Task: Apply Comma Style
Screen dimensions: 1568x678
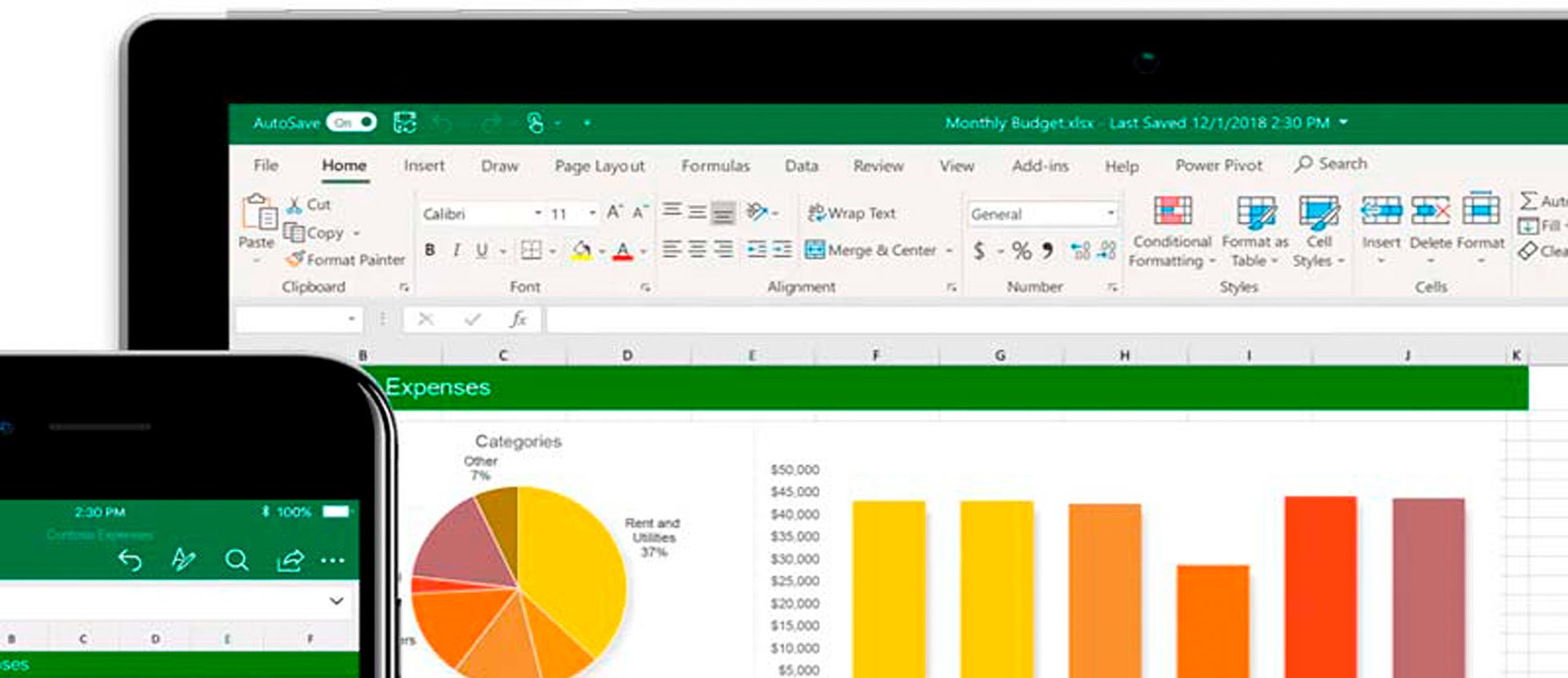Action: click(x=1048, y=251)
